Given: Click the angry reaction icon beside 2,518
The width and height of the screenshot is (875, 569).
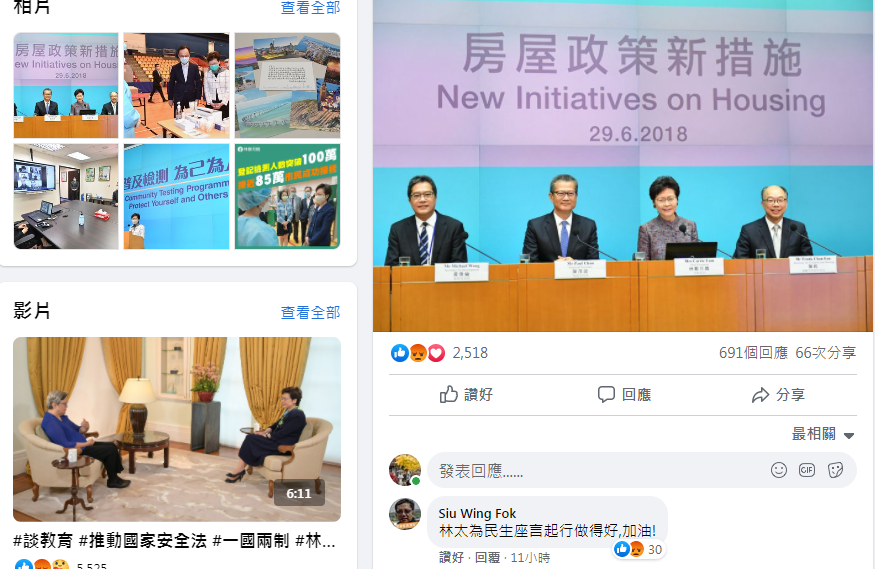Looking at the screenshot, I should pyautogui.click(x=418, y=353).
